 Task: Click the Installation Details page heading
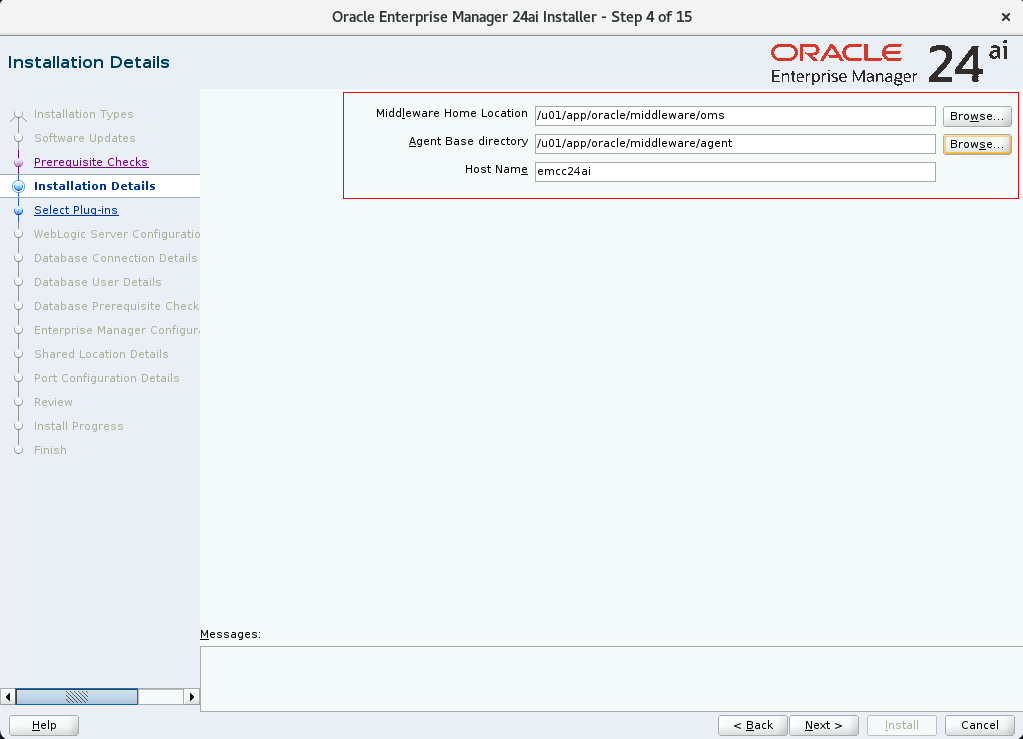point(89,62)
